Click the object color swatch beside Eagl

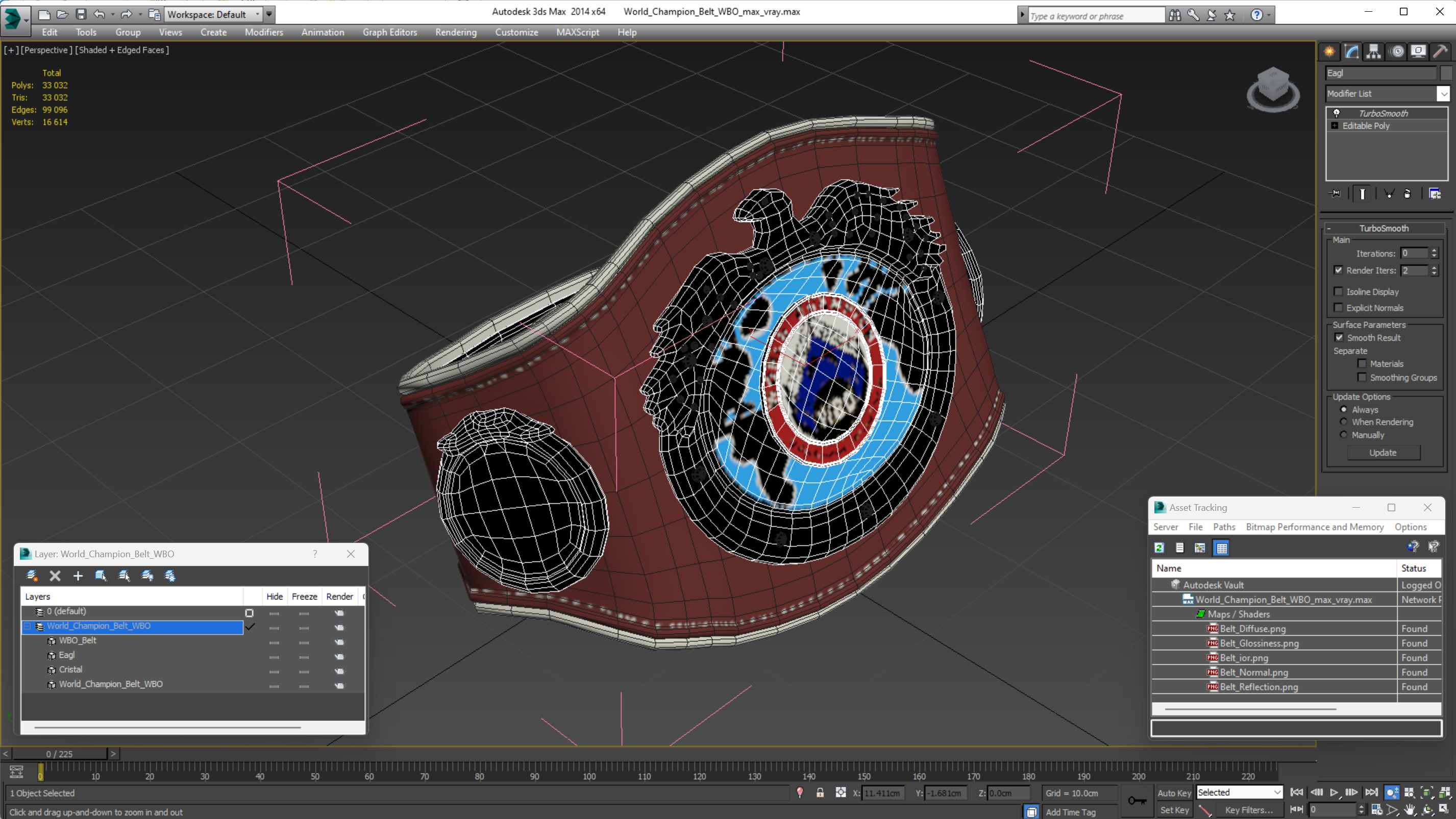[1446, 73]
